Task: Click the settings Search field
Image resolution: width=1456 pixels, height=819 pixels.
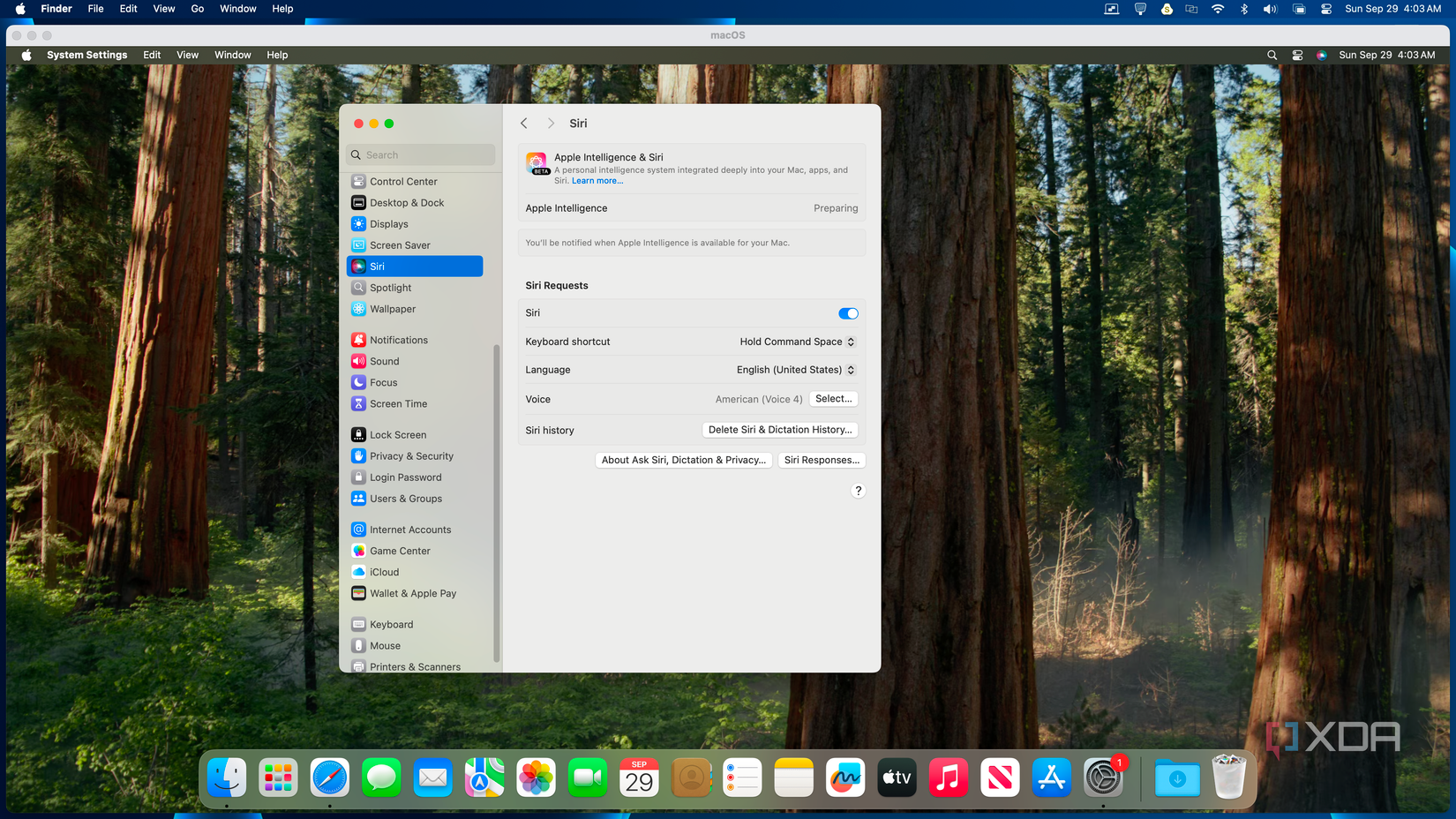Action: click(x=421, y=154)
